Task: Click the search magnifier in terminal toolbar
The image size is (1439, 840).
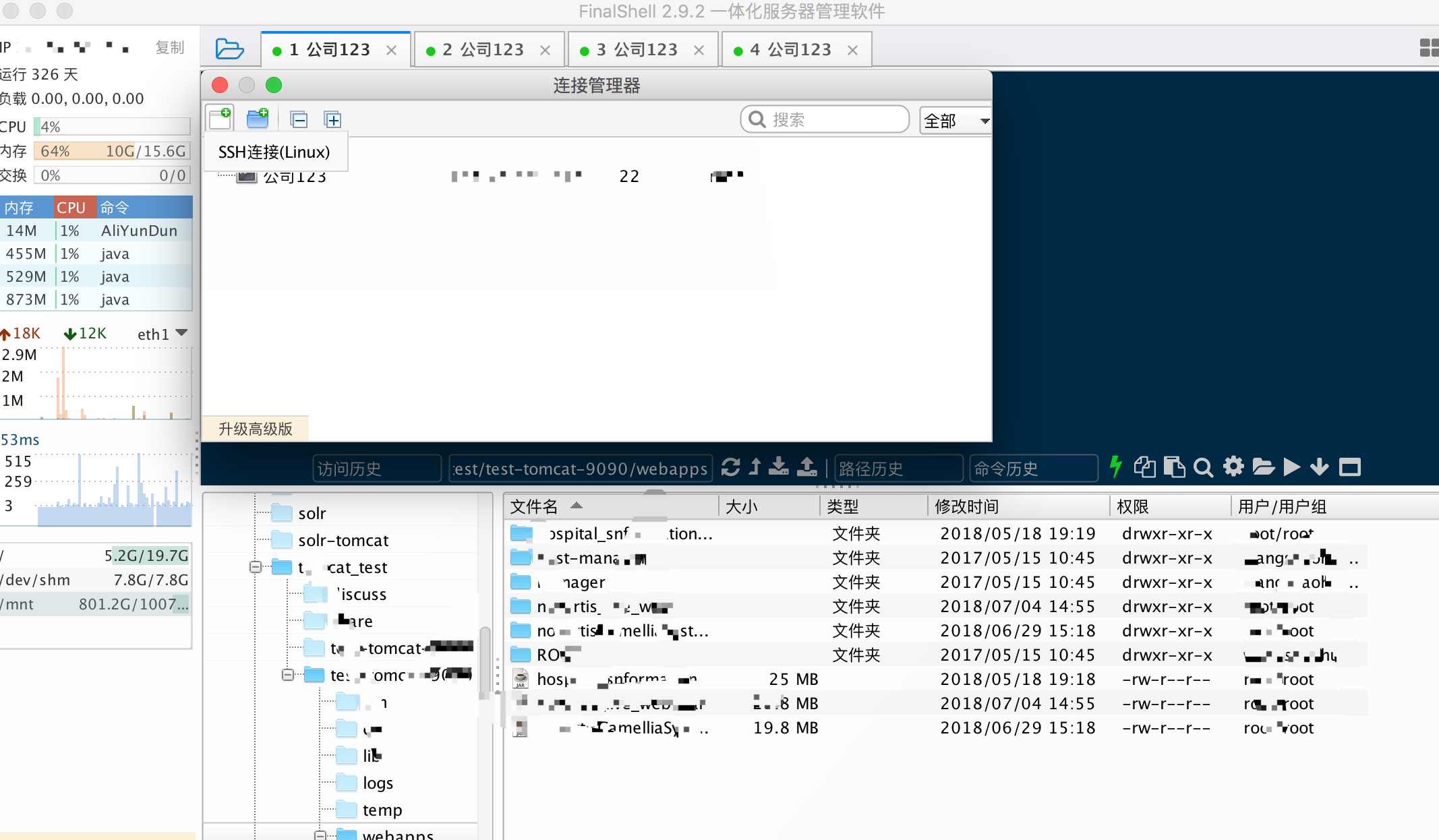Action: coord(1204,467)
